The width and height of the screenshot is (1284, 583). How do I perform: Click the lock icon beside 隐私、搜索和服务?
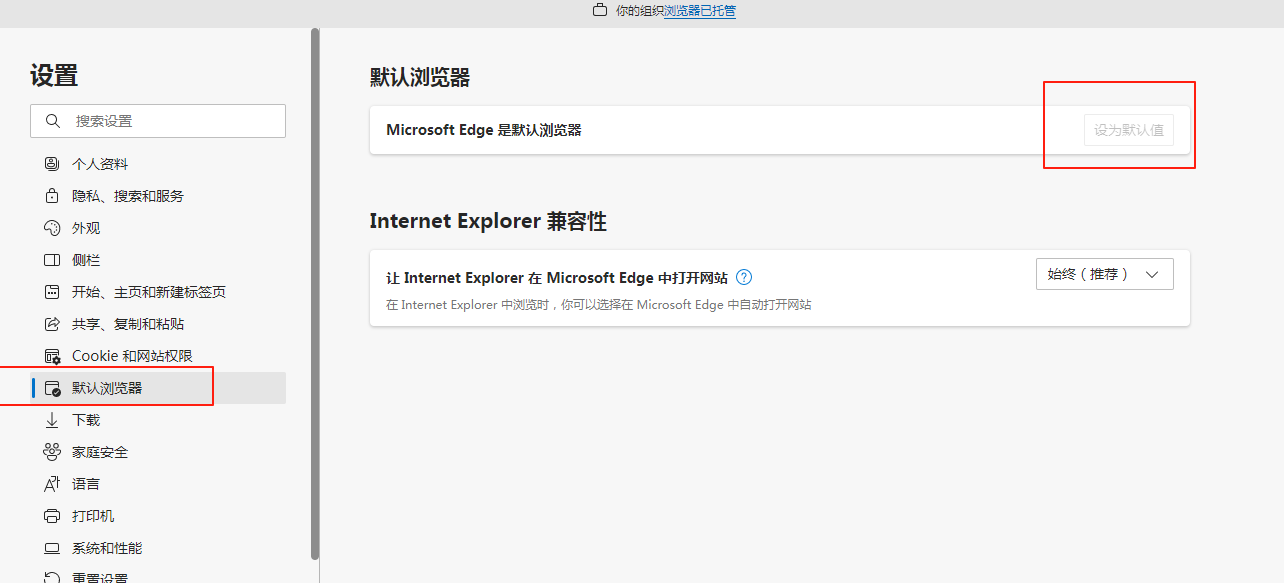click(x=53, y=196)
